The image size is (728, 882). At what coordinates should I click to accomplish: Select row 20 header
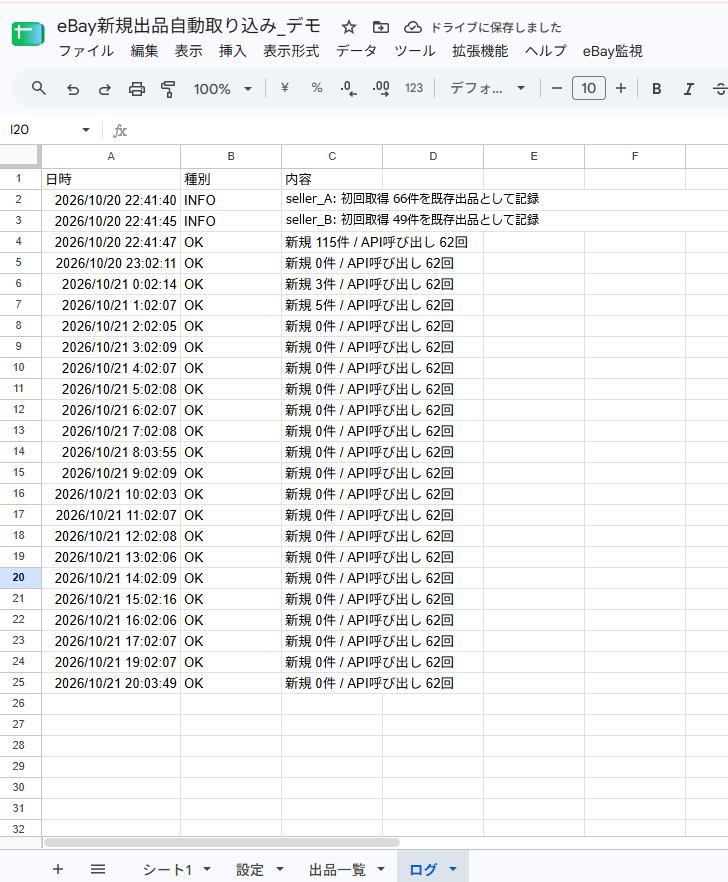(19, 578)
